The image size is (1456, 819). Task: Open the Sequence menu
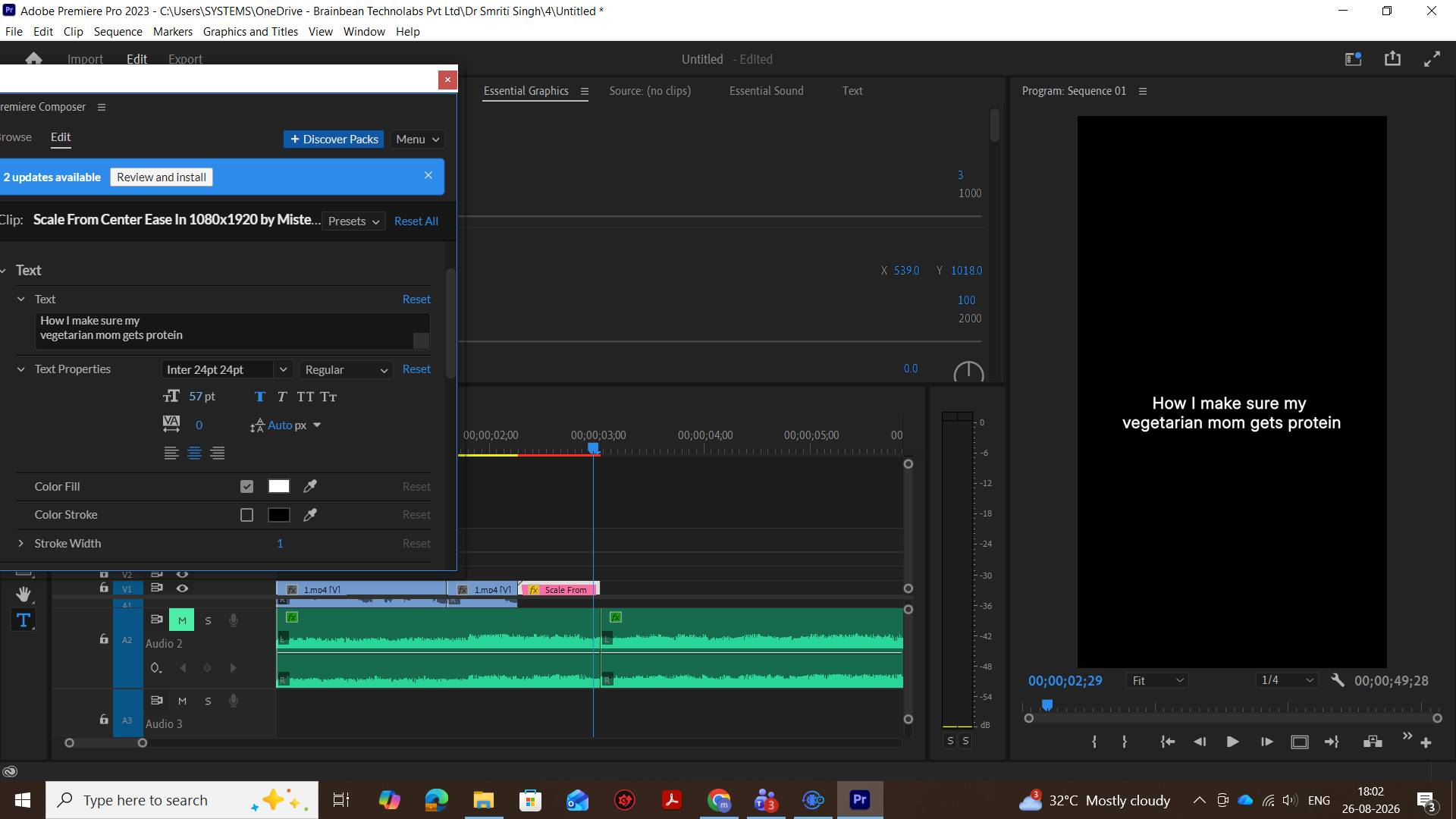tap(118, 31)
